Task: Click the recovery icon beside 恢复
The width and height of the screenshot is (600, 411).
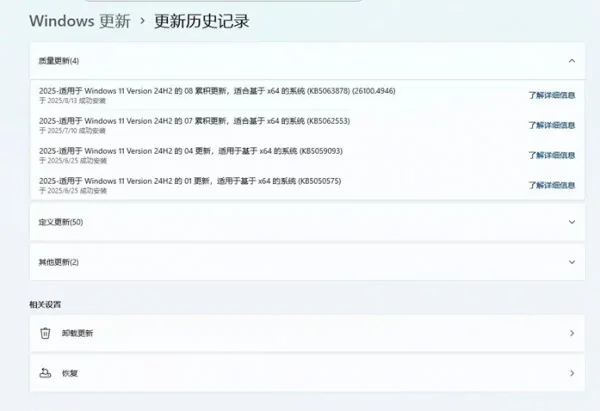Action: click(45, 373)
